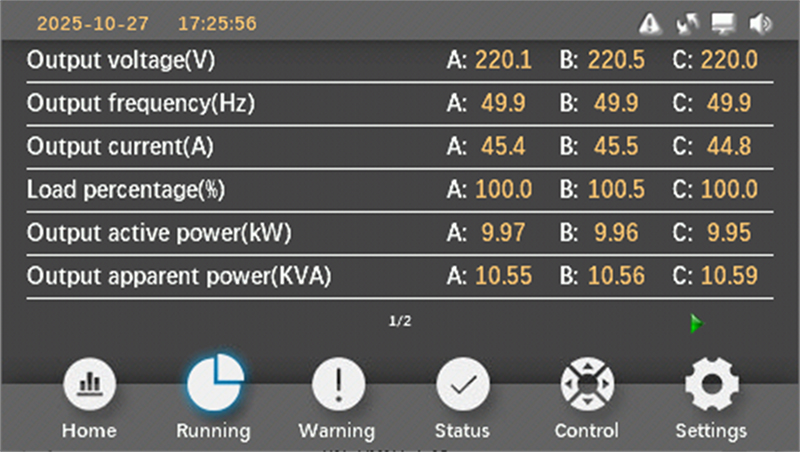Click the Warning label
The height and width of the screenshot is (452, 800).
pyautogui.click(x=337, y=432)
